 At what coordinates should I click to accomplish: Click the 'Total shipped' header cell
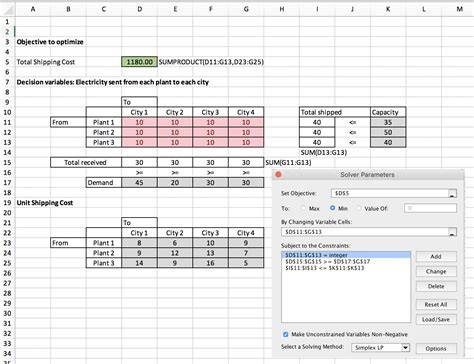pyautogui.click(x=335, y=112)
